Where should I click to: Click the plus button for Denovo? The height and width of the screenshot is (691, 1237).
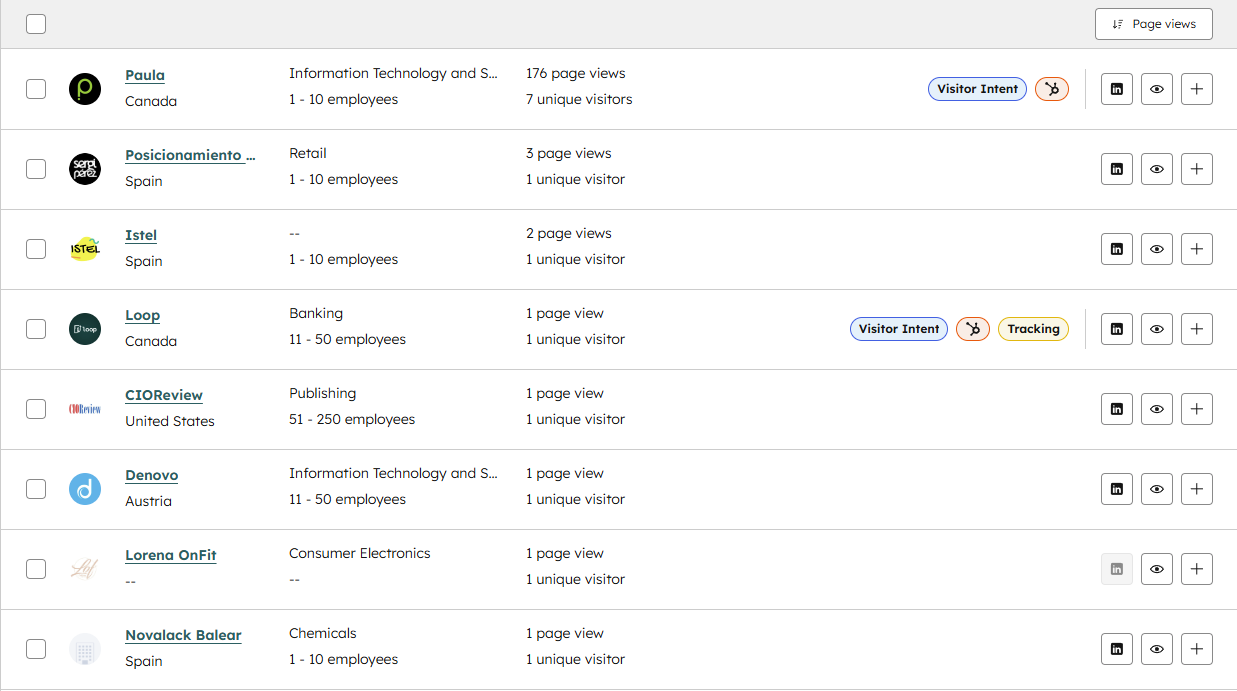pyautogui.click(x=1197, y=489)
